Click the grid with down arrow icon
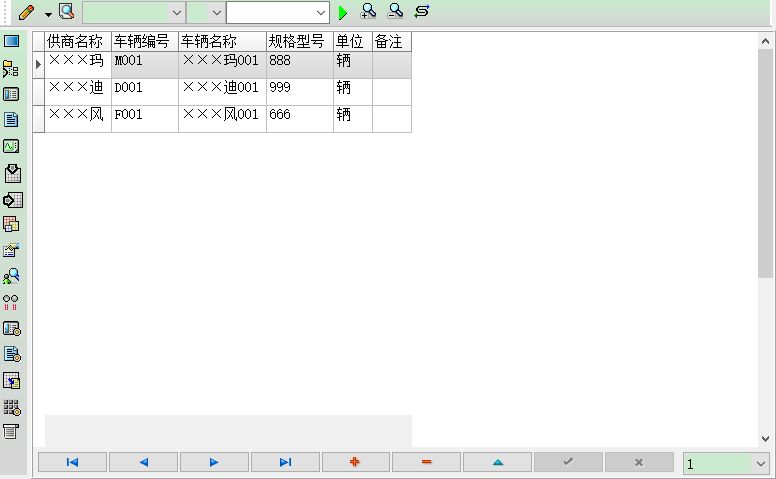Image resolution: width=776 pixels, height=479 pixels. [x=12, y=173]
